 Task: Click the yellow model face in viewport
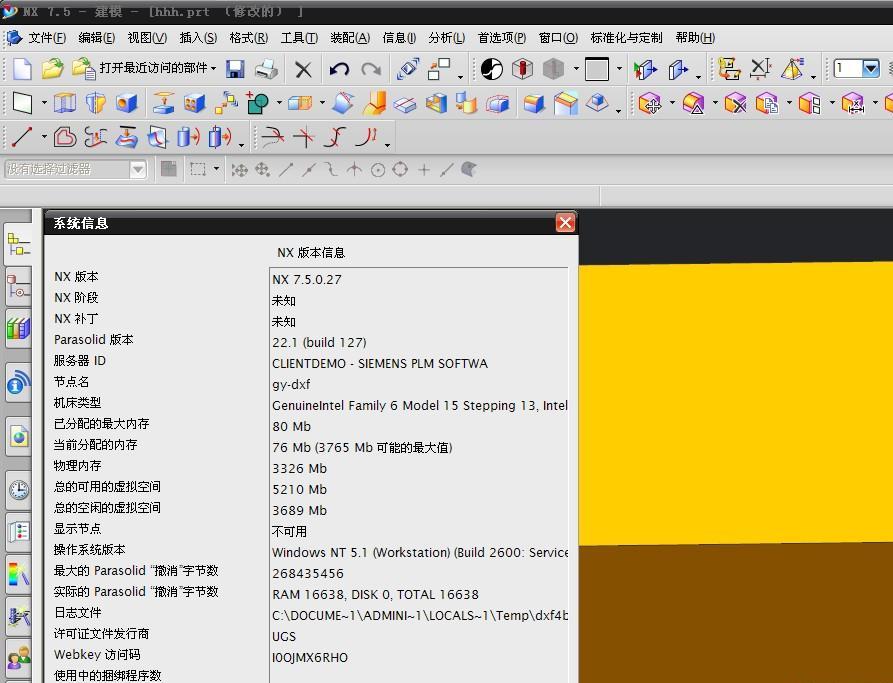(735, 402)
